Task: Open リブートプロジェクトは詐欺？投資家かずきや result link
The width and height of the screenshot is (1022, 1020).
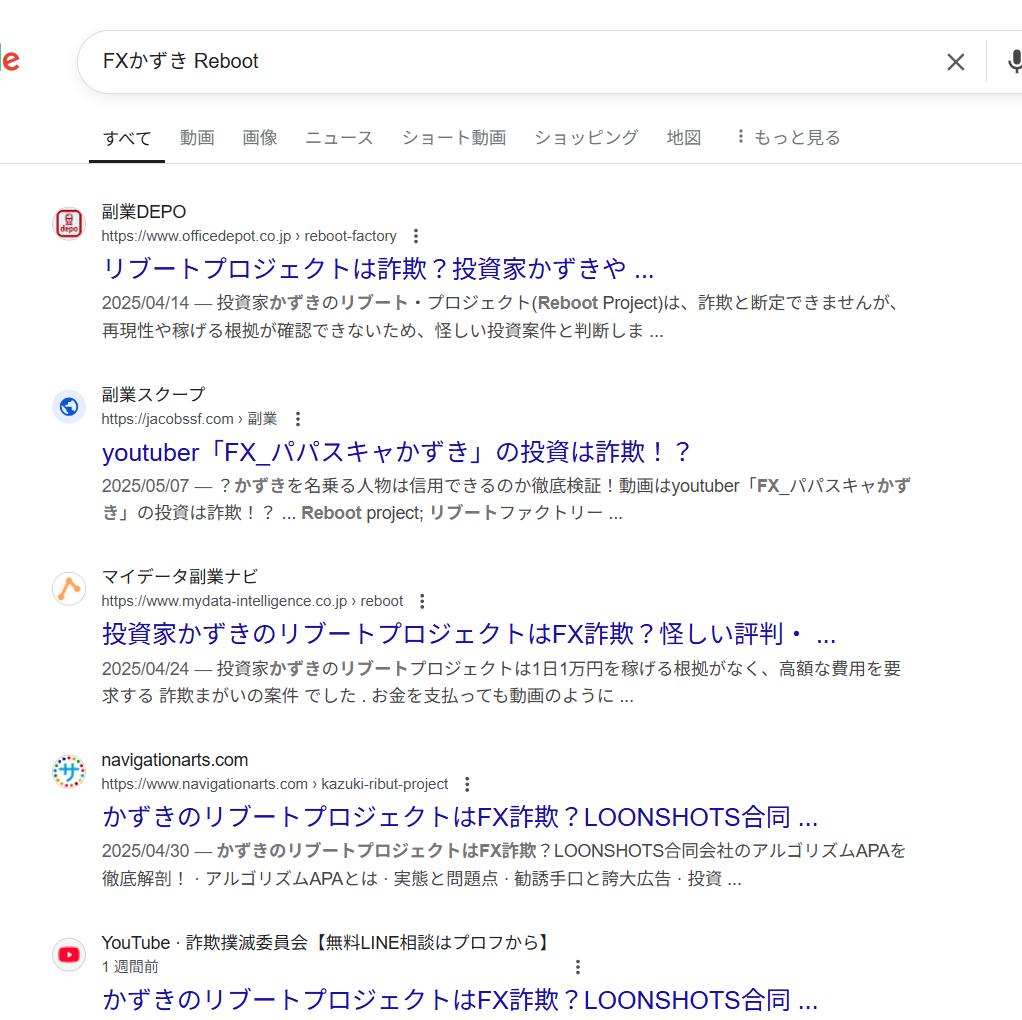Action: pos(378,269)
